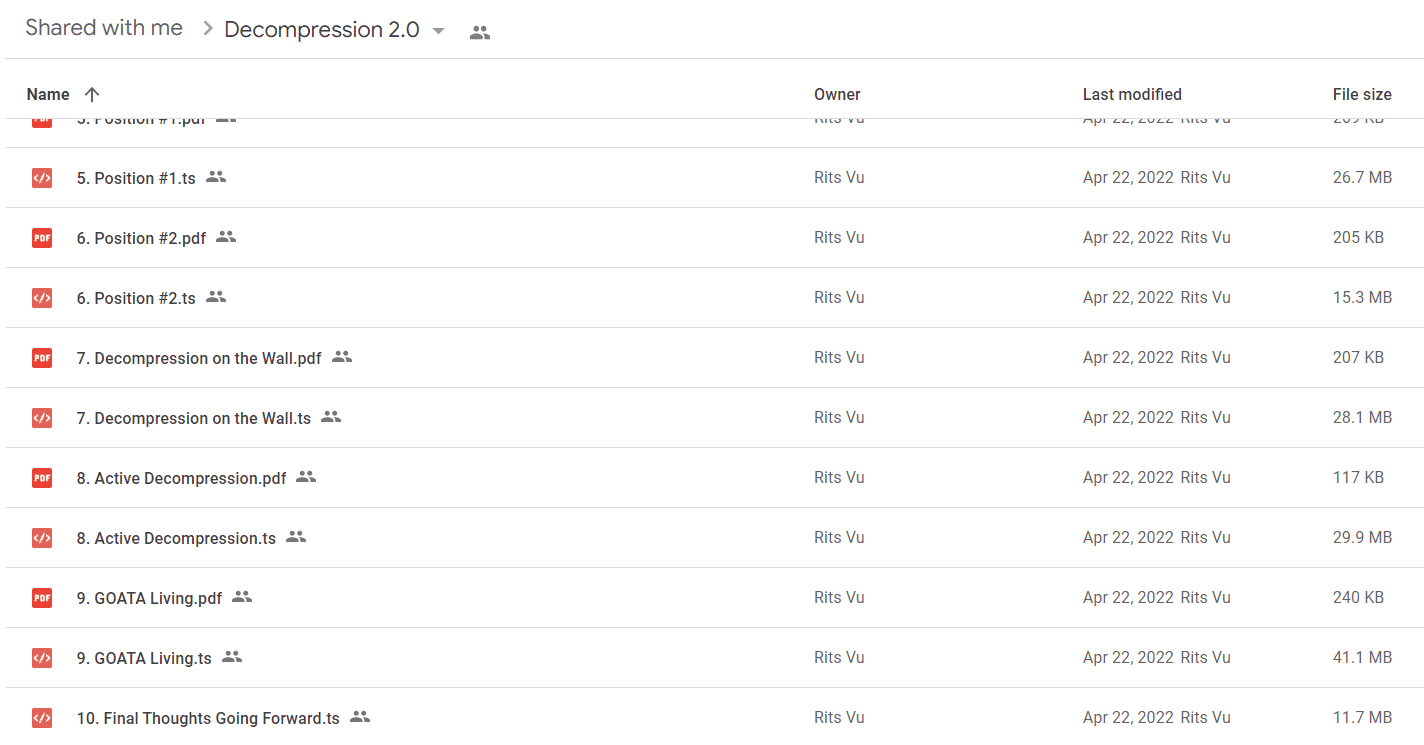This screenshot has height=745, width=1424.
Task: Select 7. Decompression on the Wall.ts
Action: pyautogui.click(x=194, y=418)
